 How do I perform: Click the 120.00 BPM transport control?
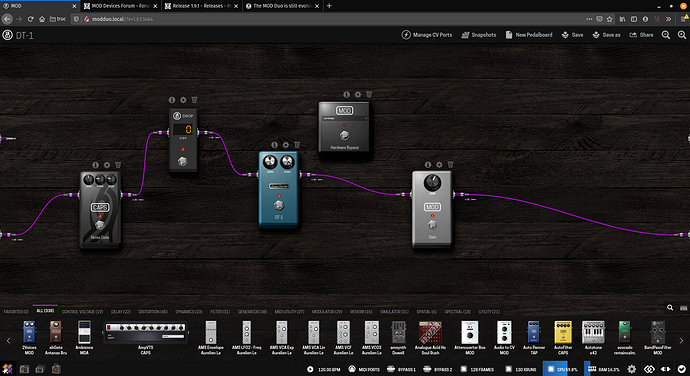tap(324, 369)
